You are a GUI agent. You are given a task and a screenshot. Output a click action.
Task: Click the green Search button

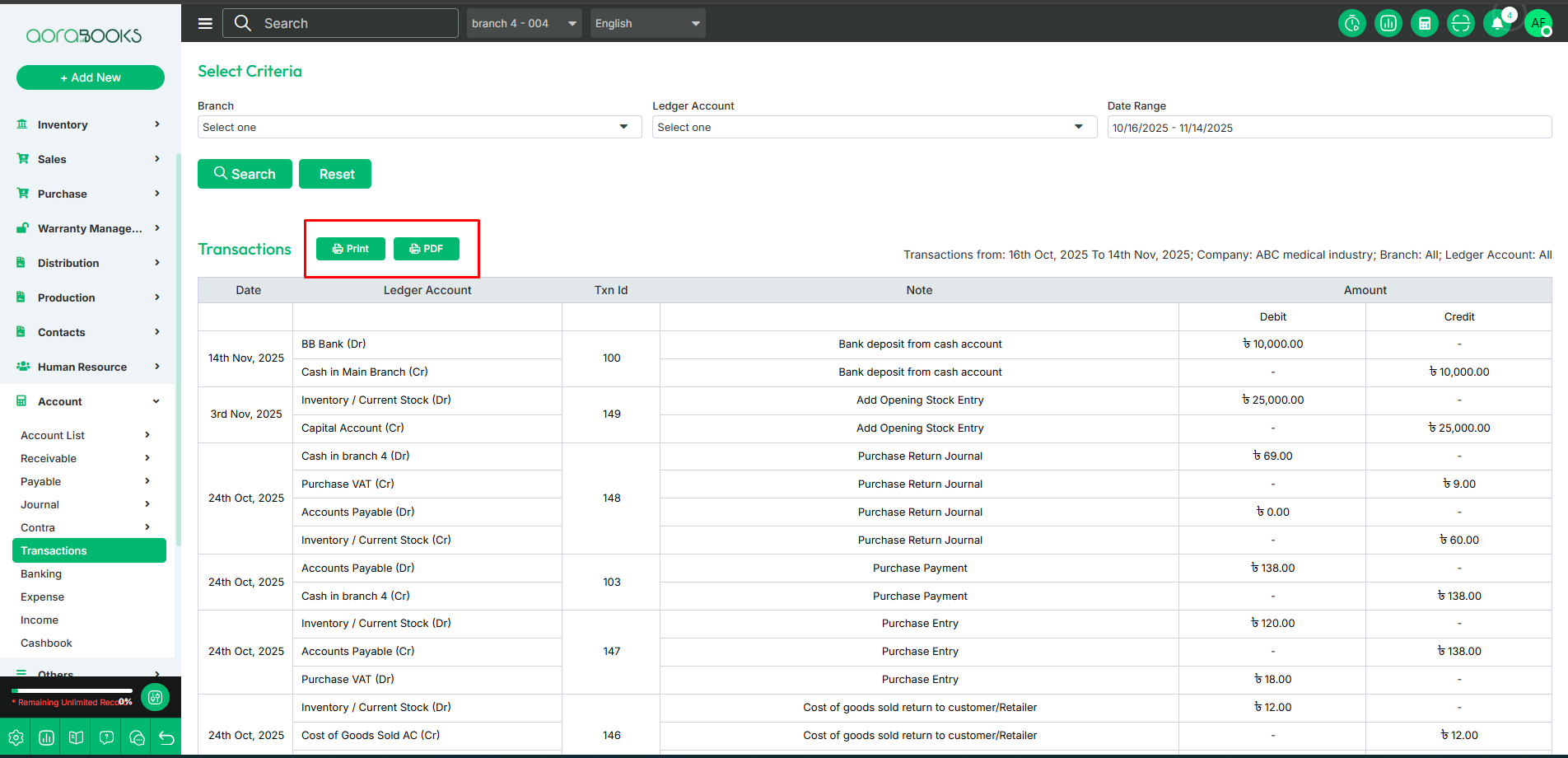245,174
